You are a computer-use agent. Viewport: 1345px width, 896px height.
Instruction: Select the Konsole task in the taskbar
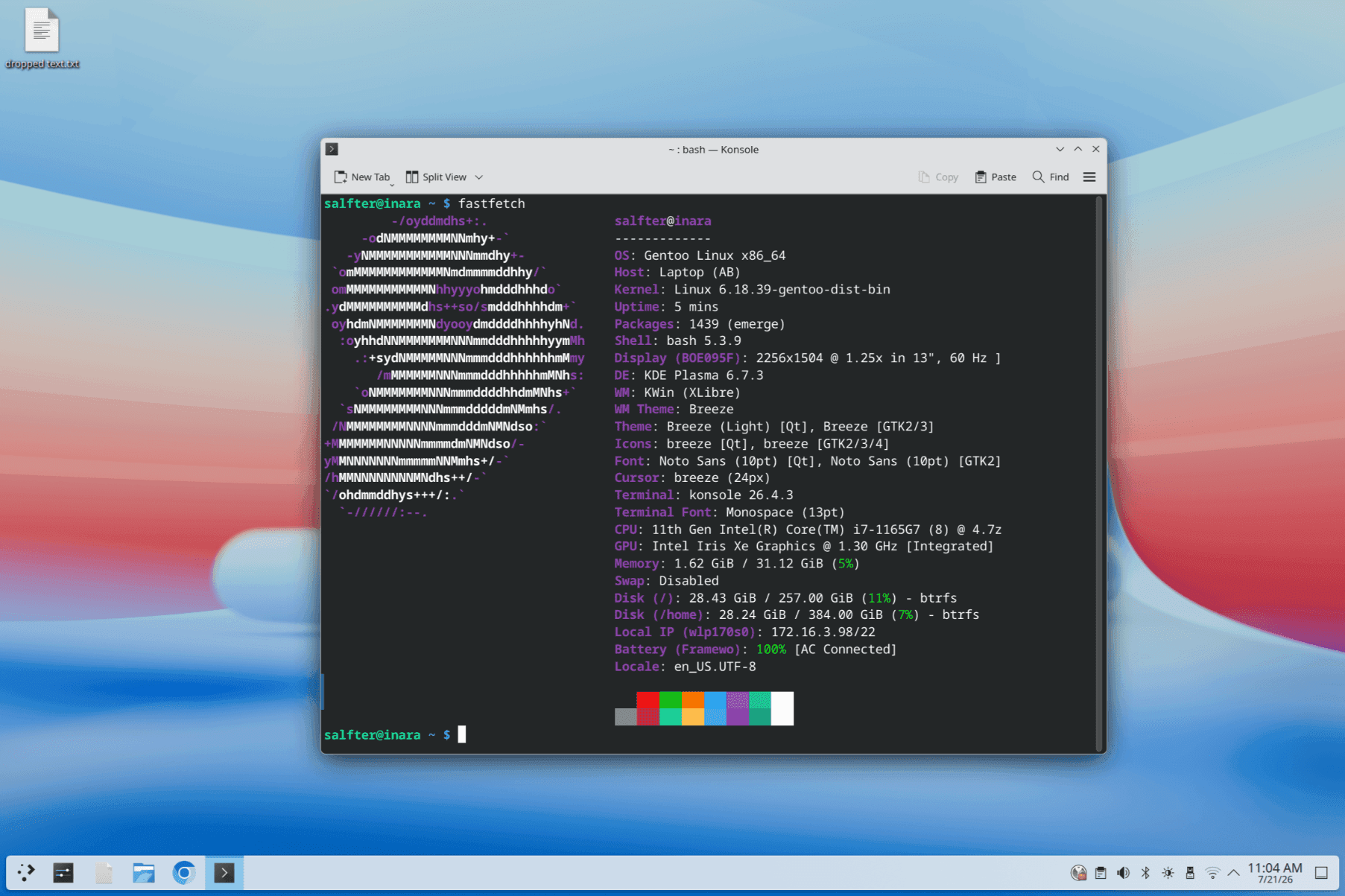224,872
